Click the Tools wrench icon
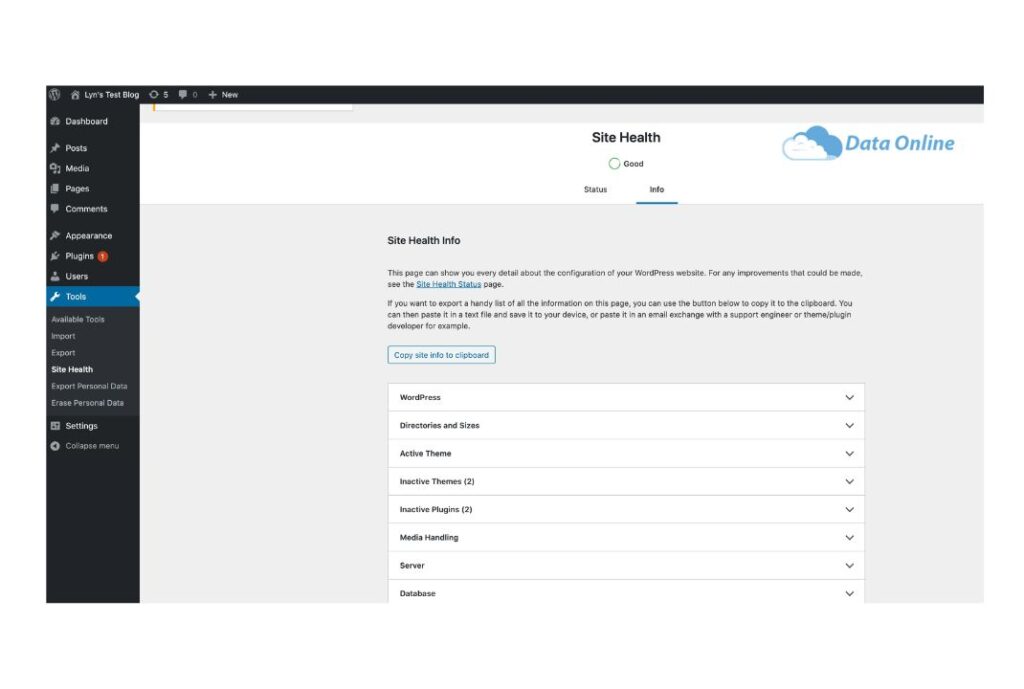This screenshot has height=689, width=1024. [x=56, y=296]
